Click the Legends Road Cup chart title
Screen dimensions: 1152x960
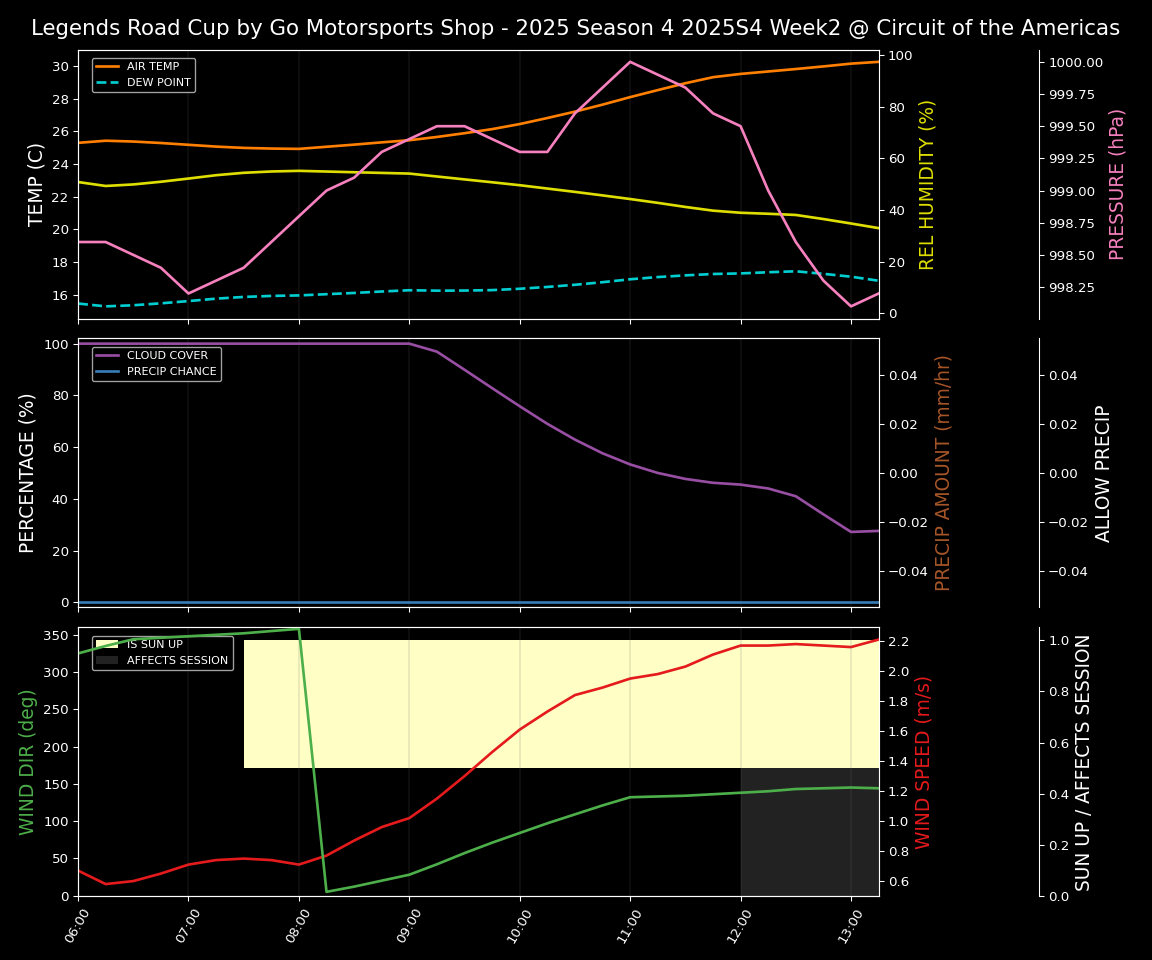tap(575, 28)
